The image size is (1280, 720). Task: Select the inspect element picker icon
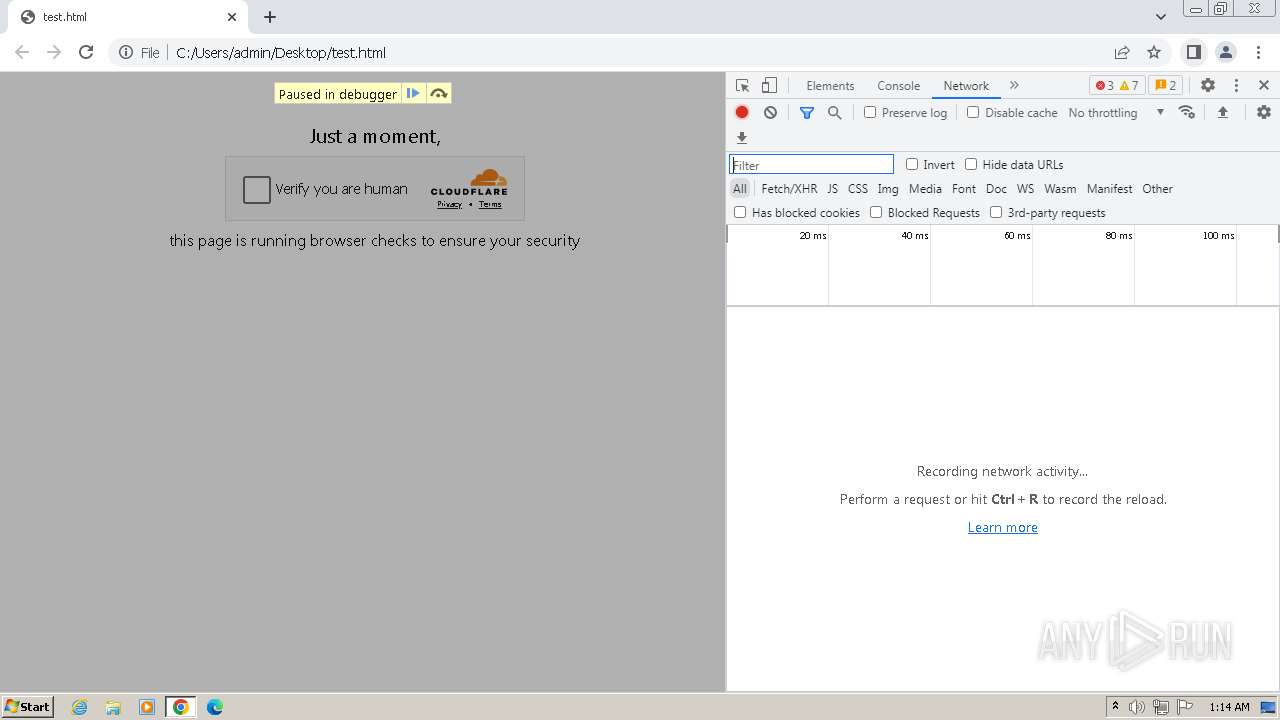[742, 86]
